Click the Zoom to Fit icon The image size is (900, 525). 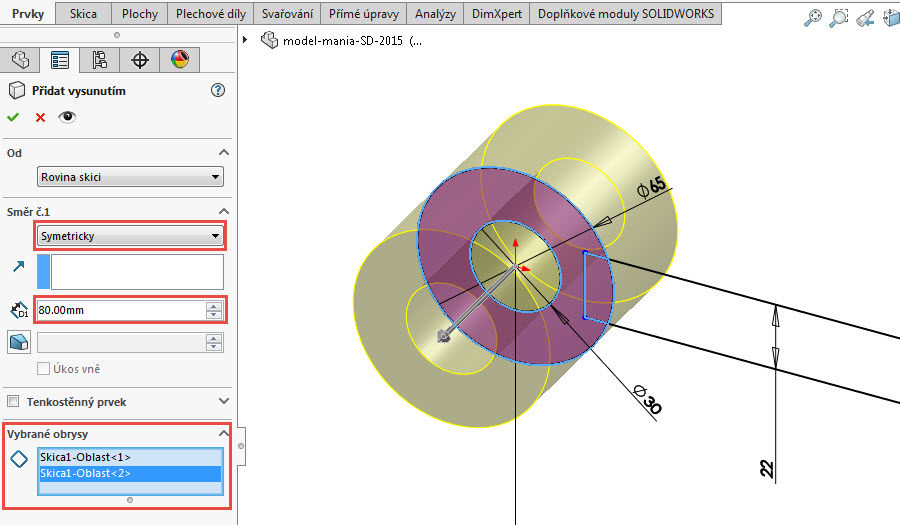point(815,17)
